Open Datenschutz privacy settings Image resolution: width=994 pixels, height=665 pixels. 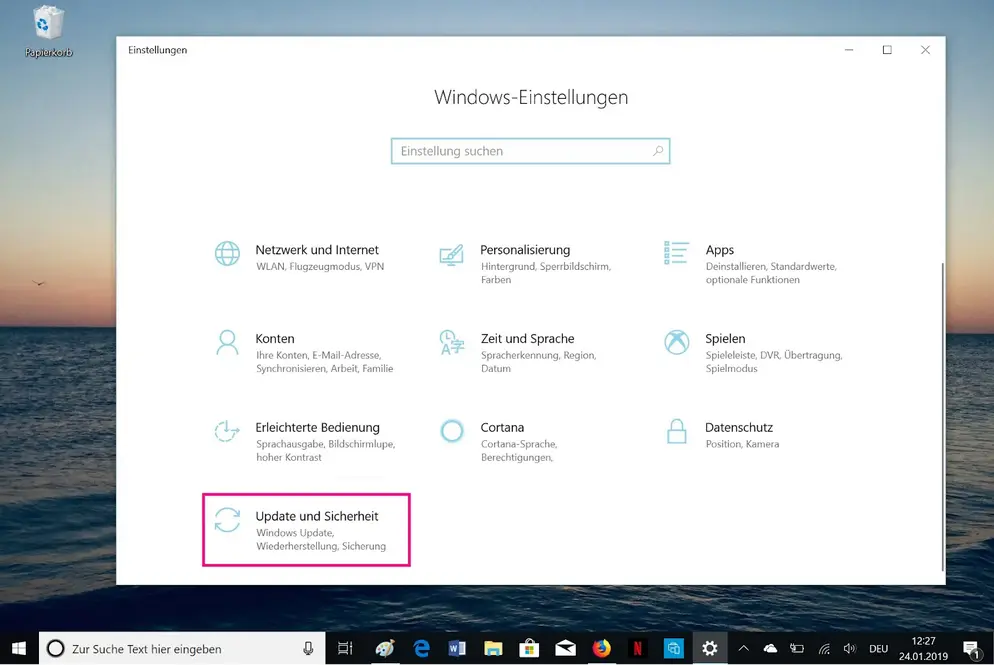coord(738,428)
